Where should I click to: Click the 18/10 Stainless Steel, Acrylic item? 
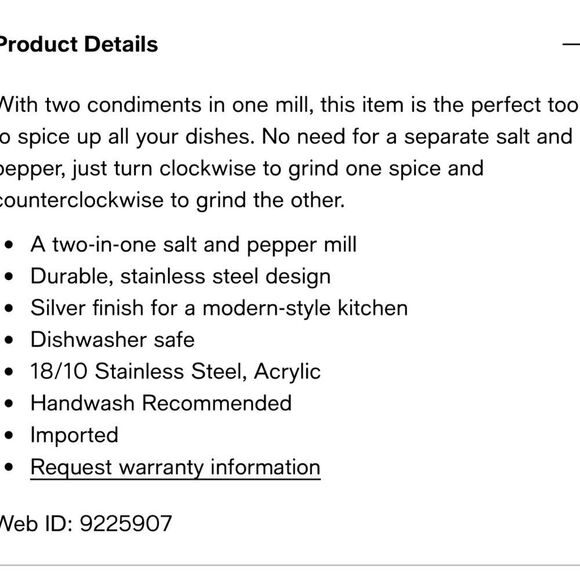click(x=175, y=371)
